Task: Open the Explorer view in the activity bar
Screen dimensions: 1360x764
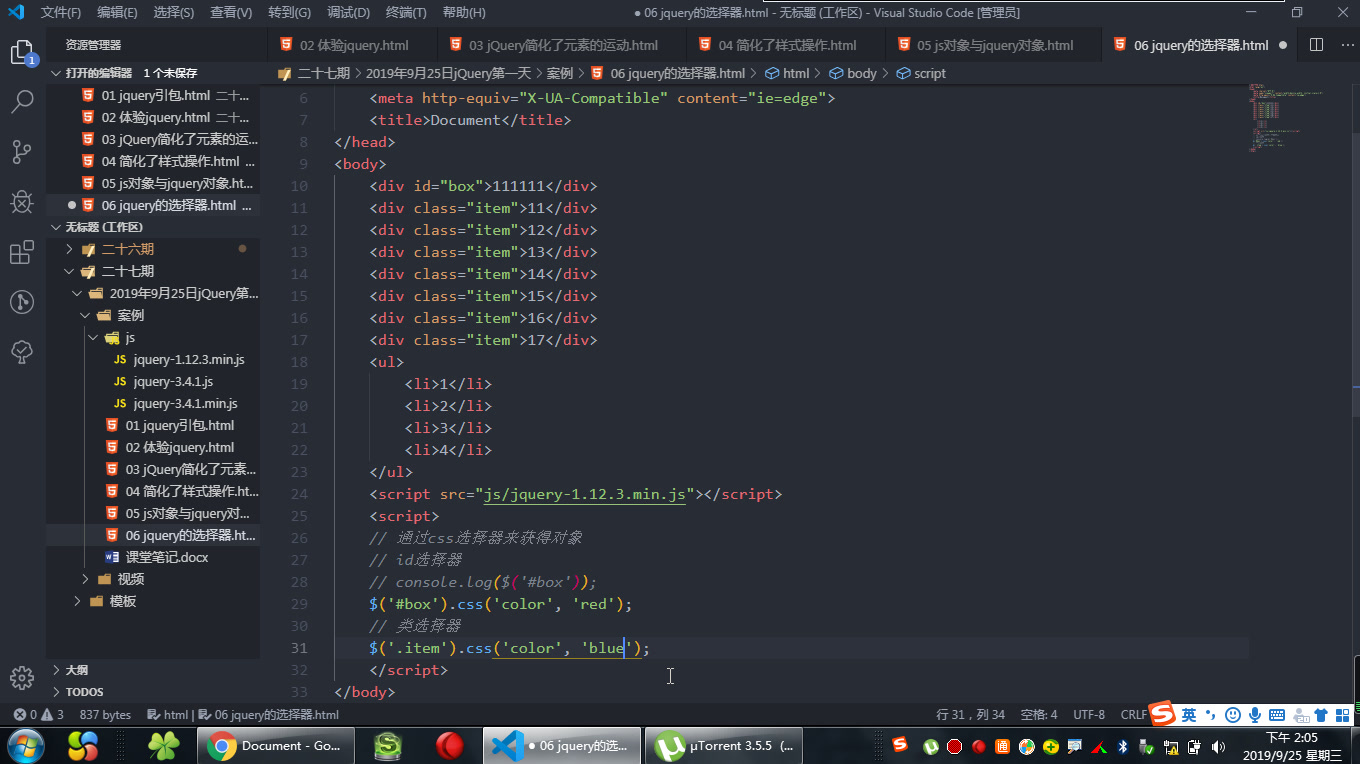Action: tap(22, 52)
